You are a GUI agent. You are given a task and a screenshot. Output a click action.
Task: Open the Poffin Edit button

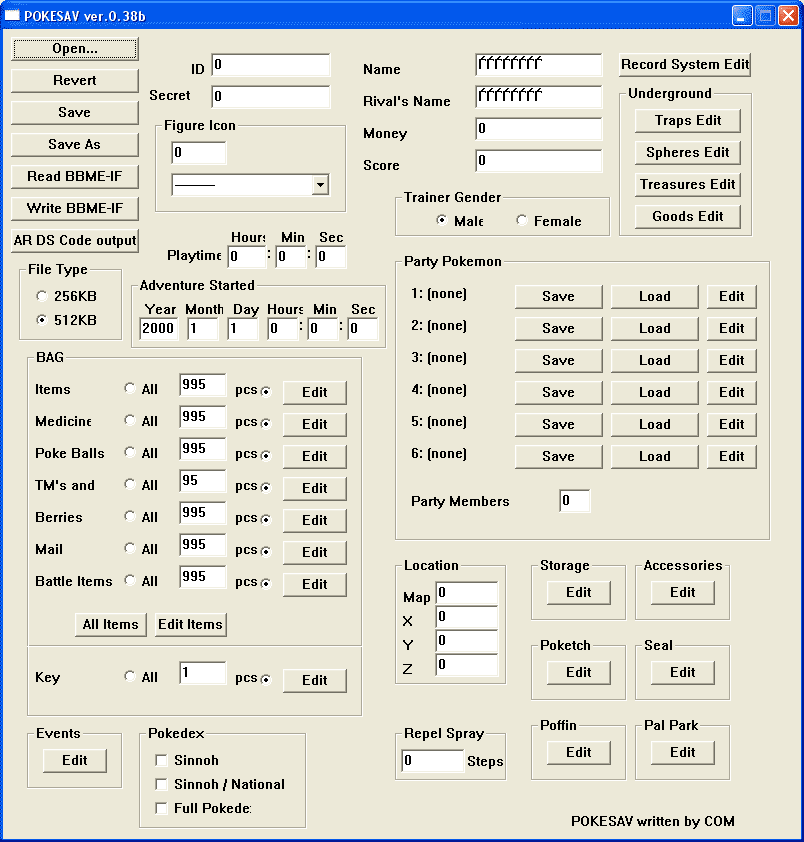pyautogui.click(x=578, y=753)
